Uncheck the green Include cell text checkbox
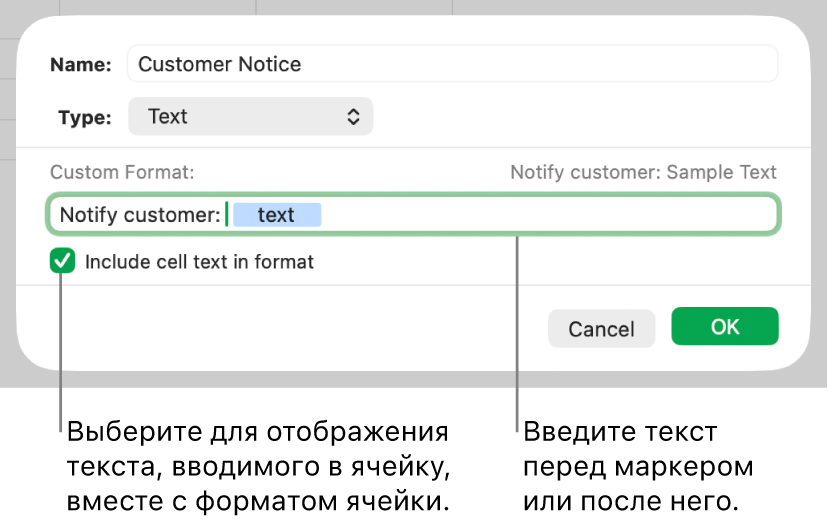 [x=63, y=262]
